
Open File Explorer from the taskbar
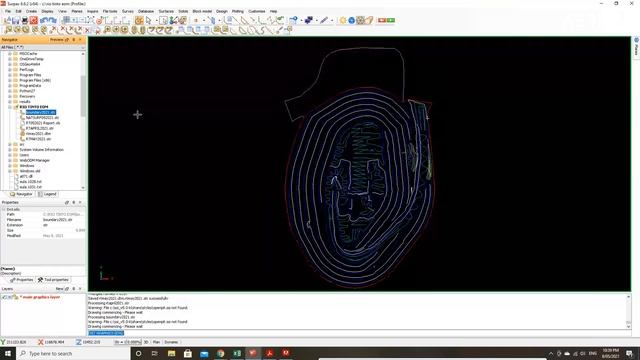171,353
